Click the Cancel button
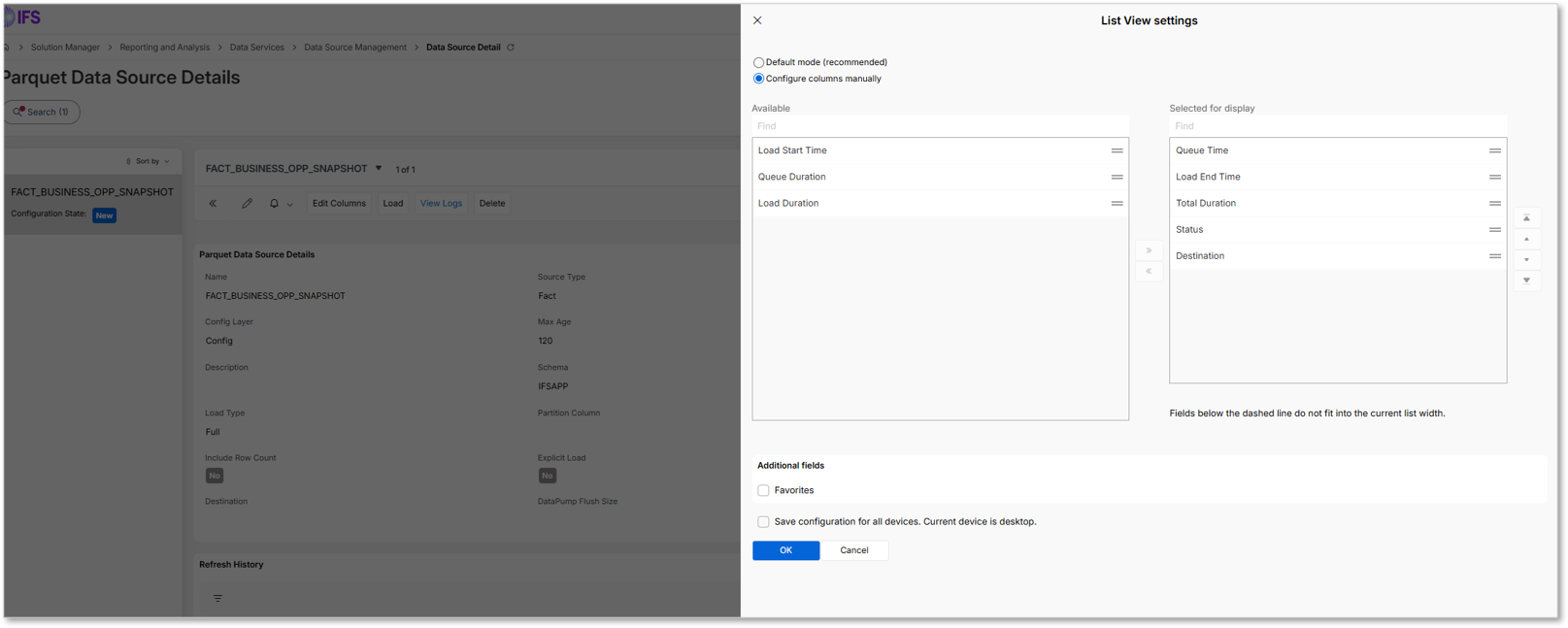 coord(854,550)
